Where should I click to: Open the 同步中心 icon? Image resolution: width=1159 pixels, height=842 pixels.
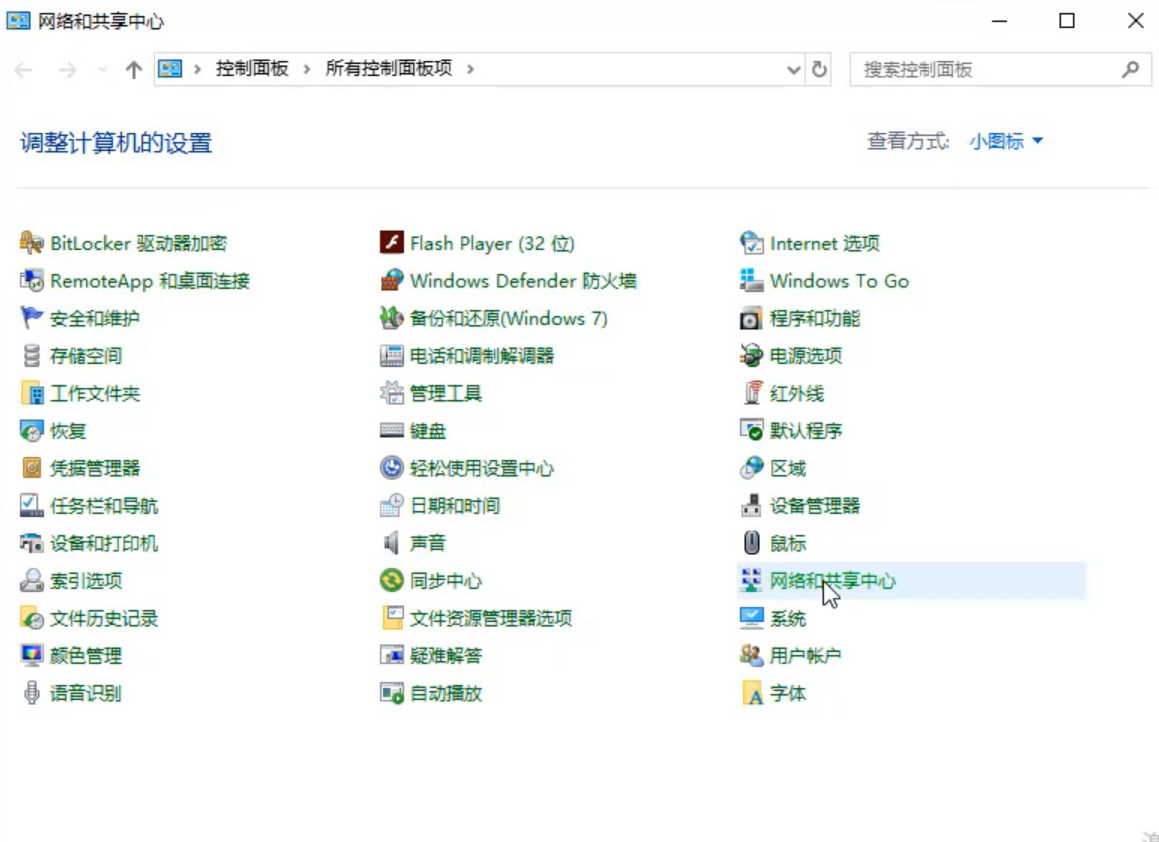pyautogui.click(x=392, y=581)
